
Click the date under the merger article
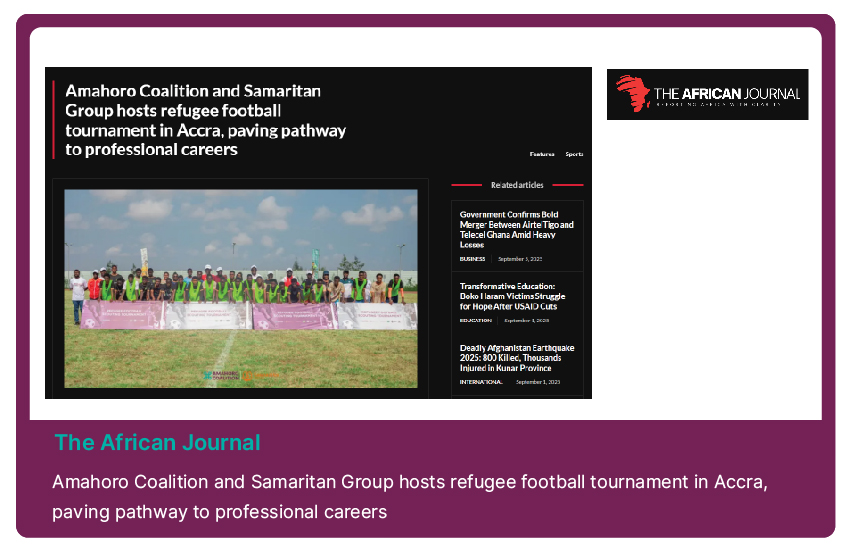[520, 259]
